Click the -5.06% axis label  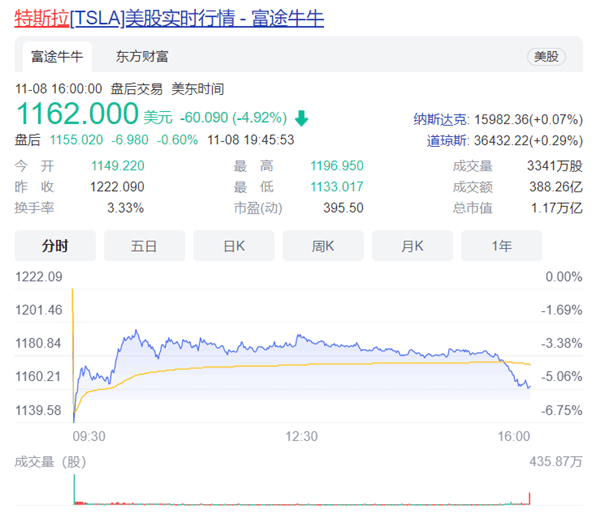pos(562,376)
